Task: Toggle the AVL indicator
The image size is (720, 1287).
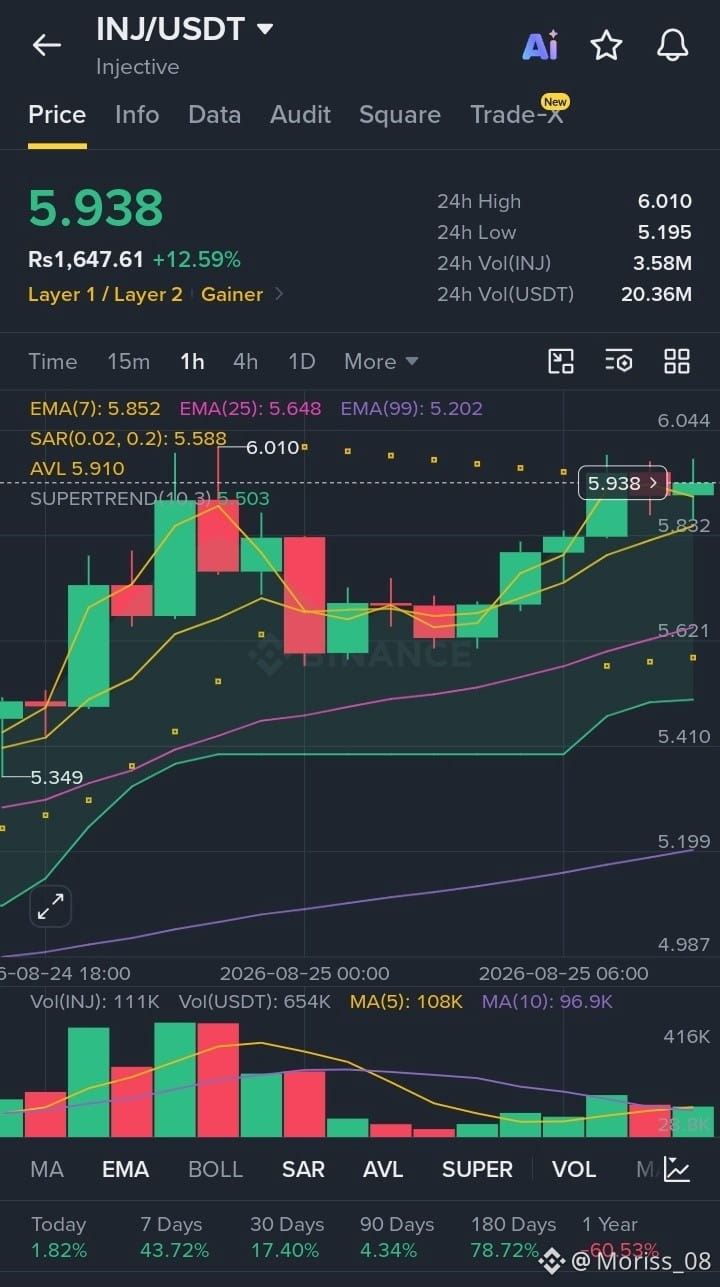Action: [x=383, y=1169]
